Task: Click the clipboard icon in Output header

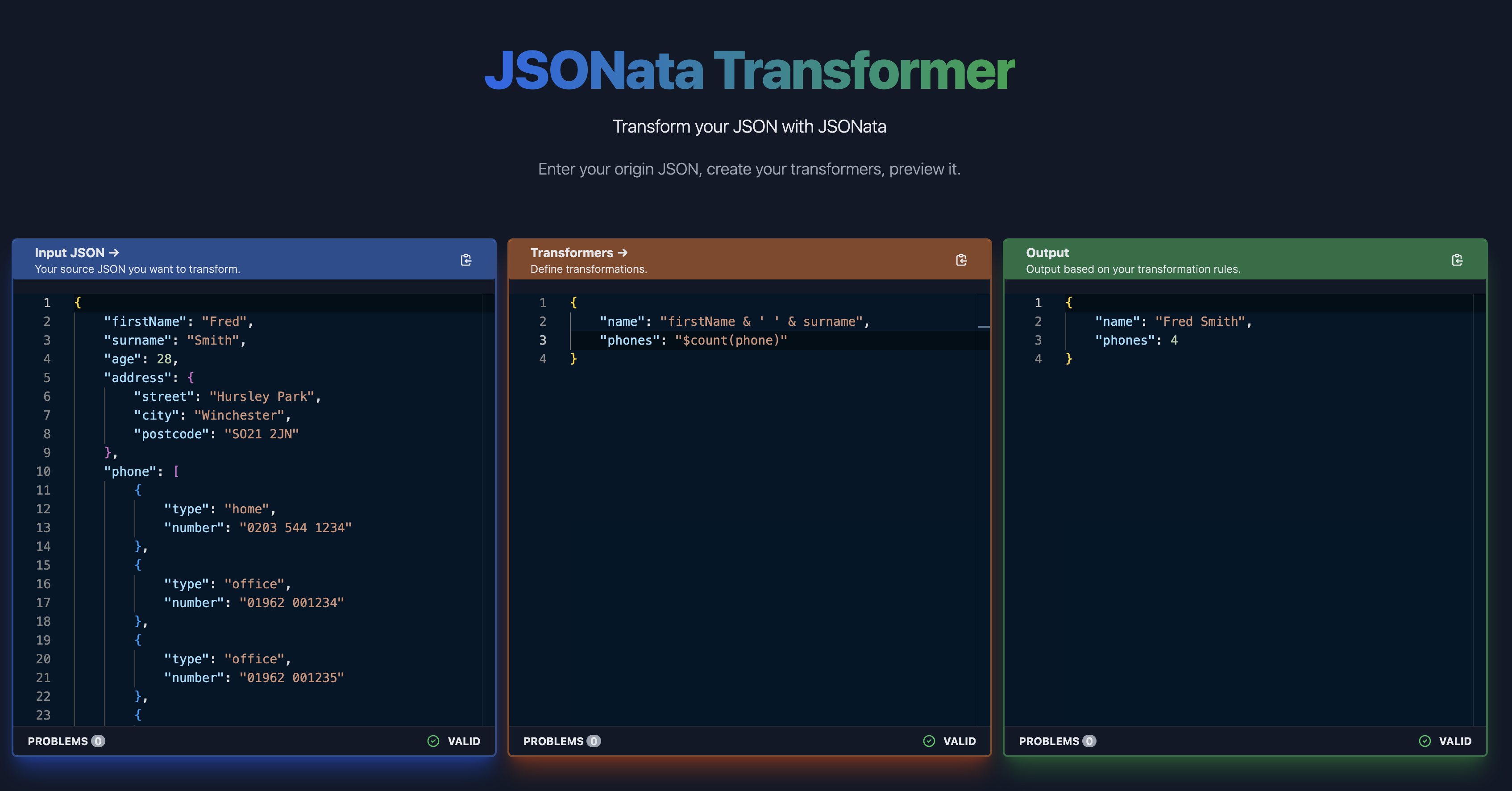Action: coord(1457,259)
